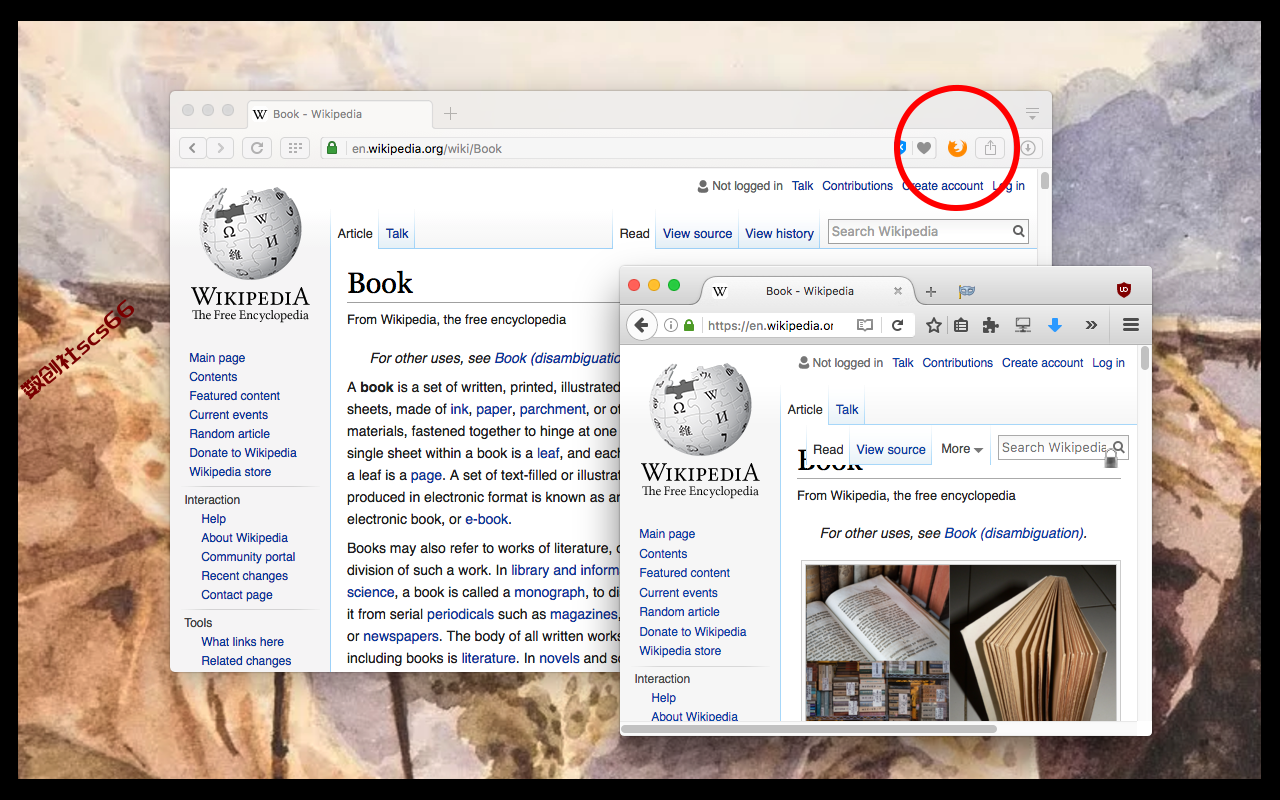The width and height of the screenshot is (1280, 800).
Task: Click the Firefox back arrow button
Action: 641,325
